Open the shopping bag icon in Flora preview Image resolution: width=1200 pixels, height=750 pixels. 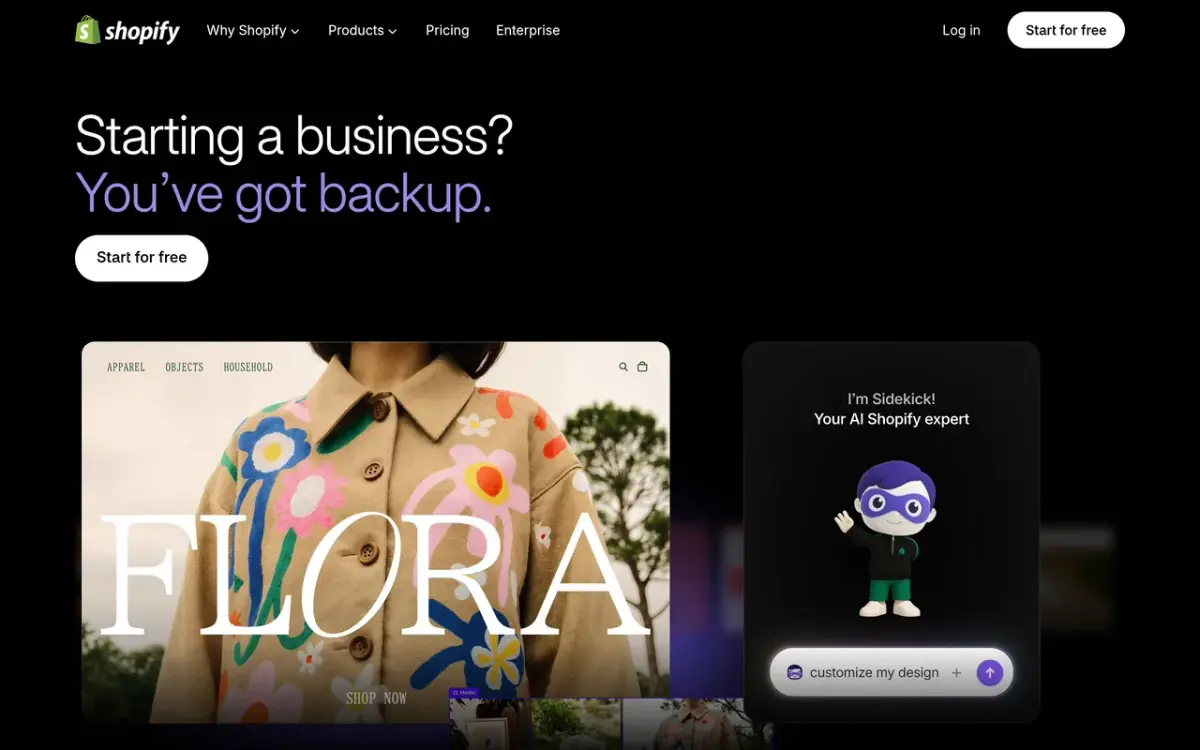(642, 367)
